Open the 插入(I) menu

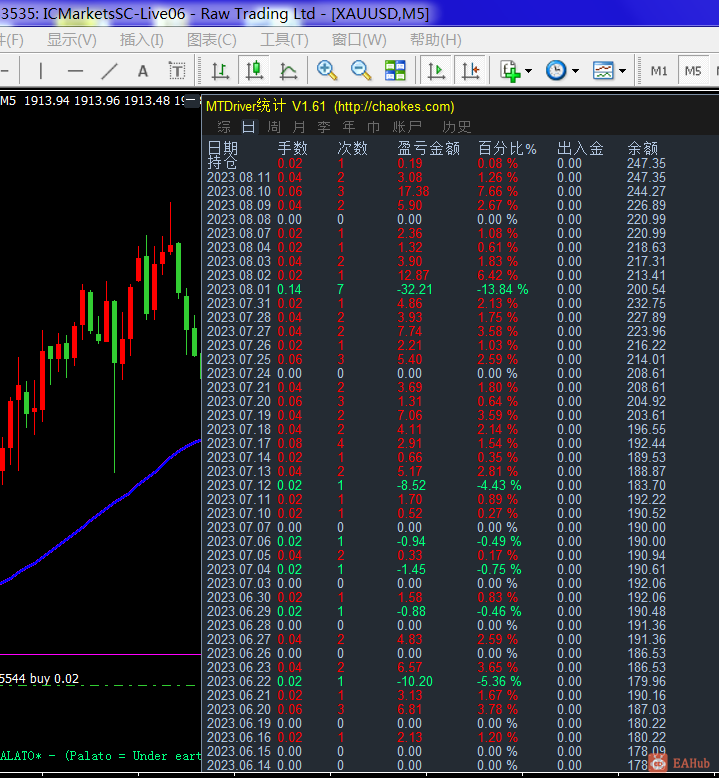141,40
